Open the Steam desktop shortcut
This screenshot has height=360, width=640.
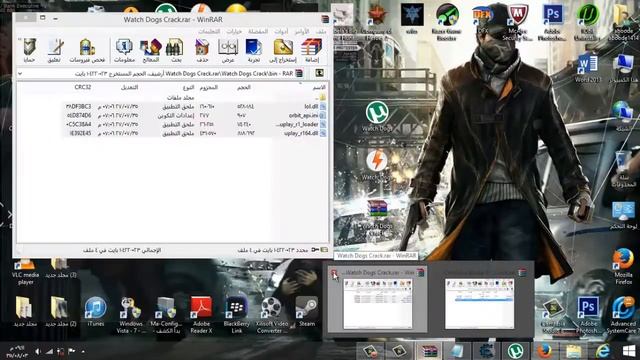307,312
